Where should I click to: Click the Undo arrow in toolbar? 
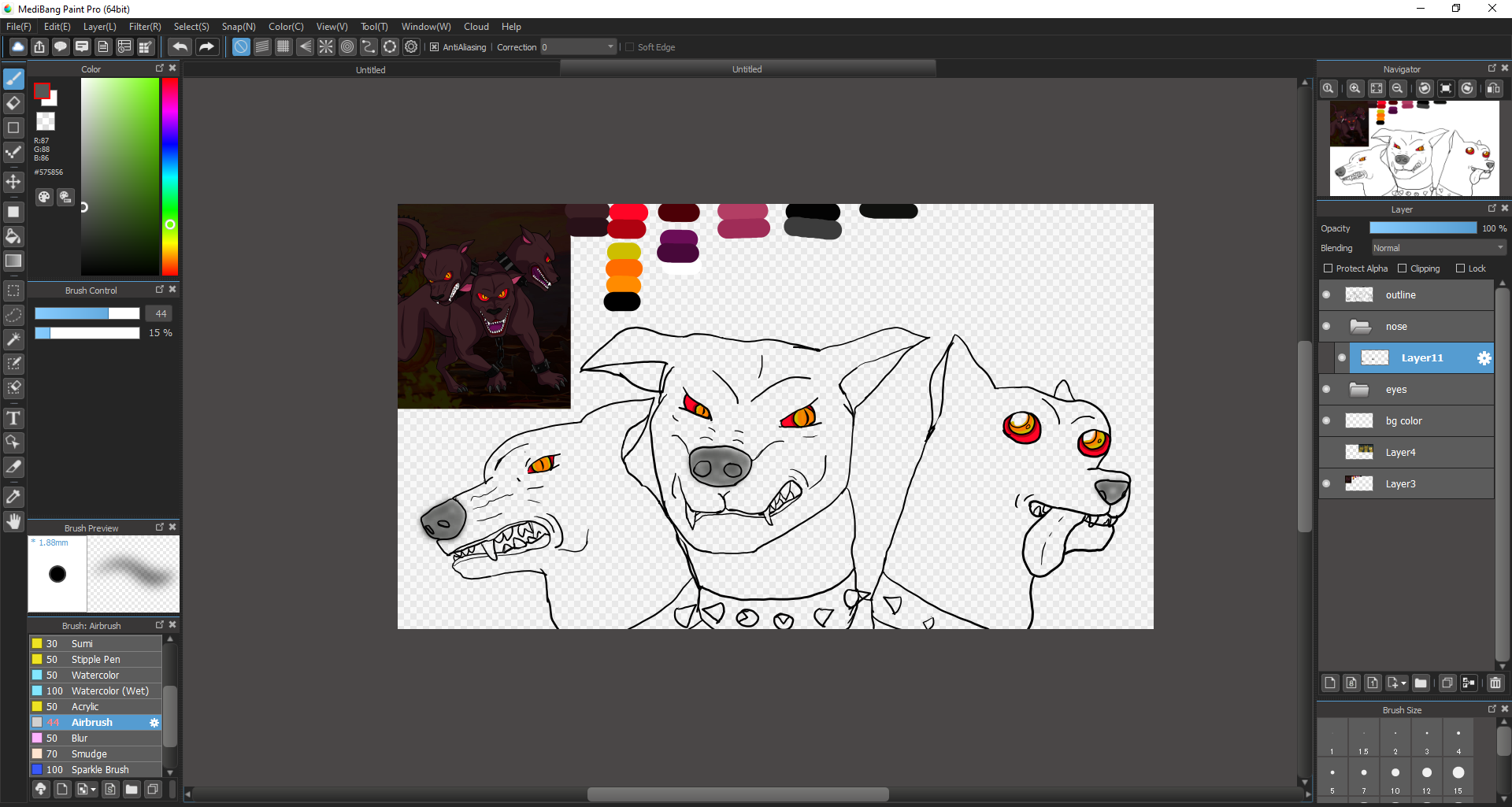pos(180,47)
